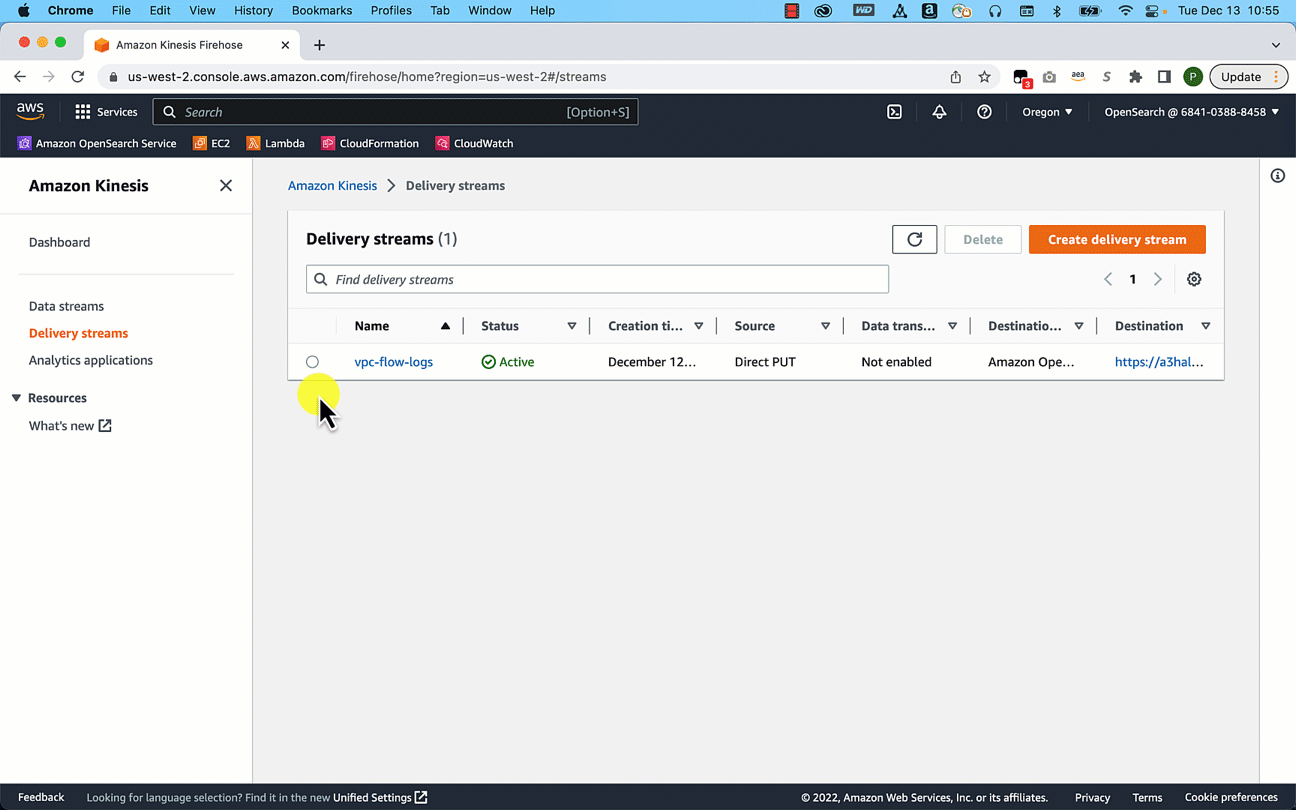Click the Delete button
The width and height of the screenshot is (1296, 810).
983,239
